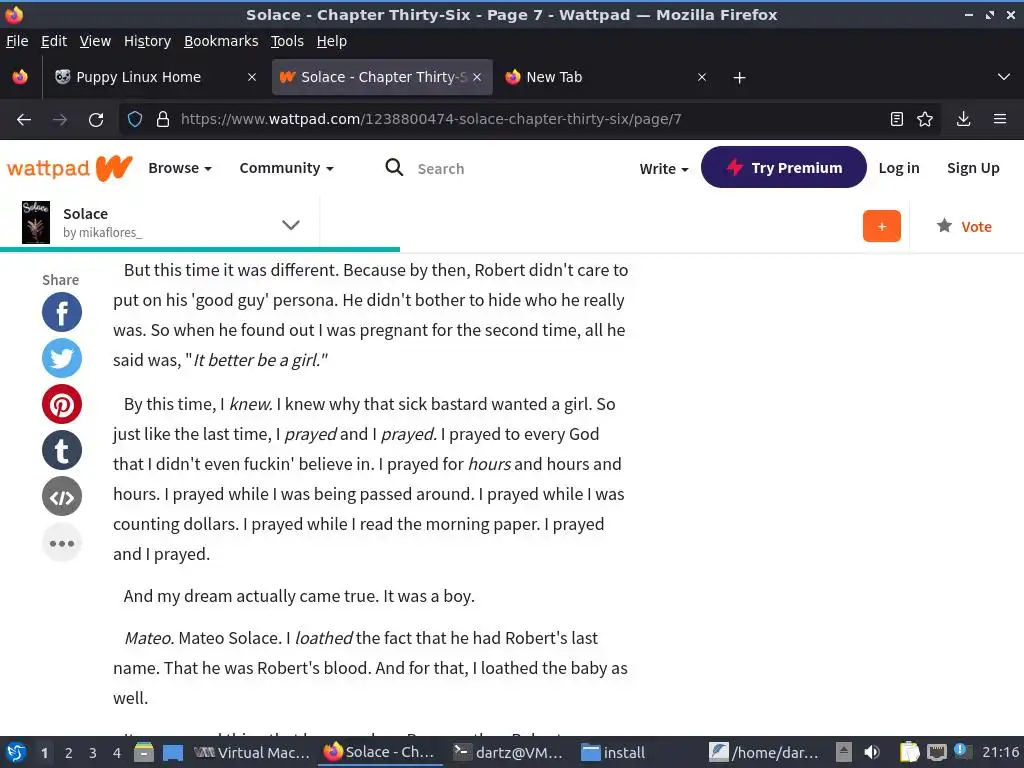The width and height of the screenshot is (1024, 768).
Task: Switch to workspace 2
Action: pyautogui.click(x=69, y=753)
